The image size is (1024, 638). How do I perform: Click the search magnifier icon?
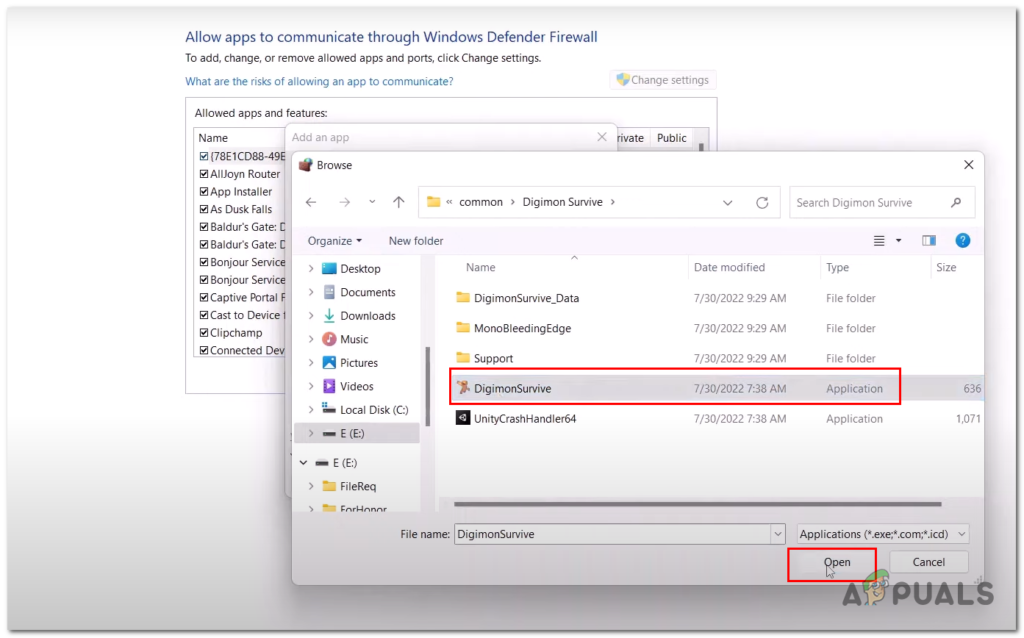click(955, 202)
